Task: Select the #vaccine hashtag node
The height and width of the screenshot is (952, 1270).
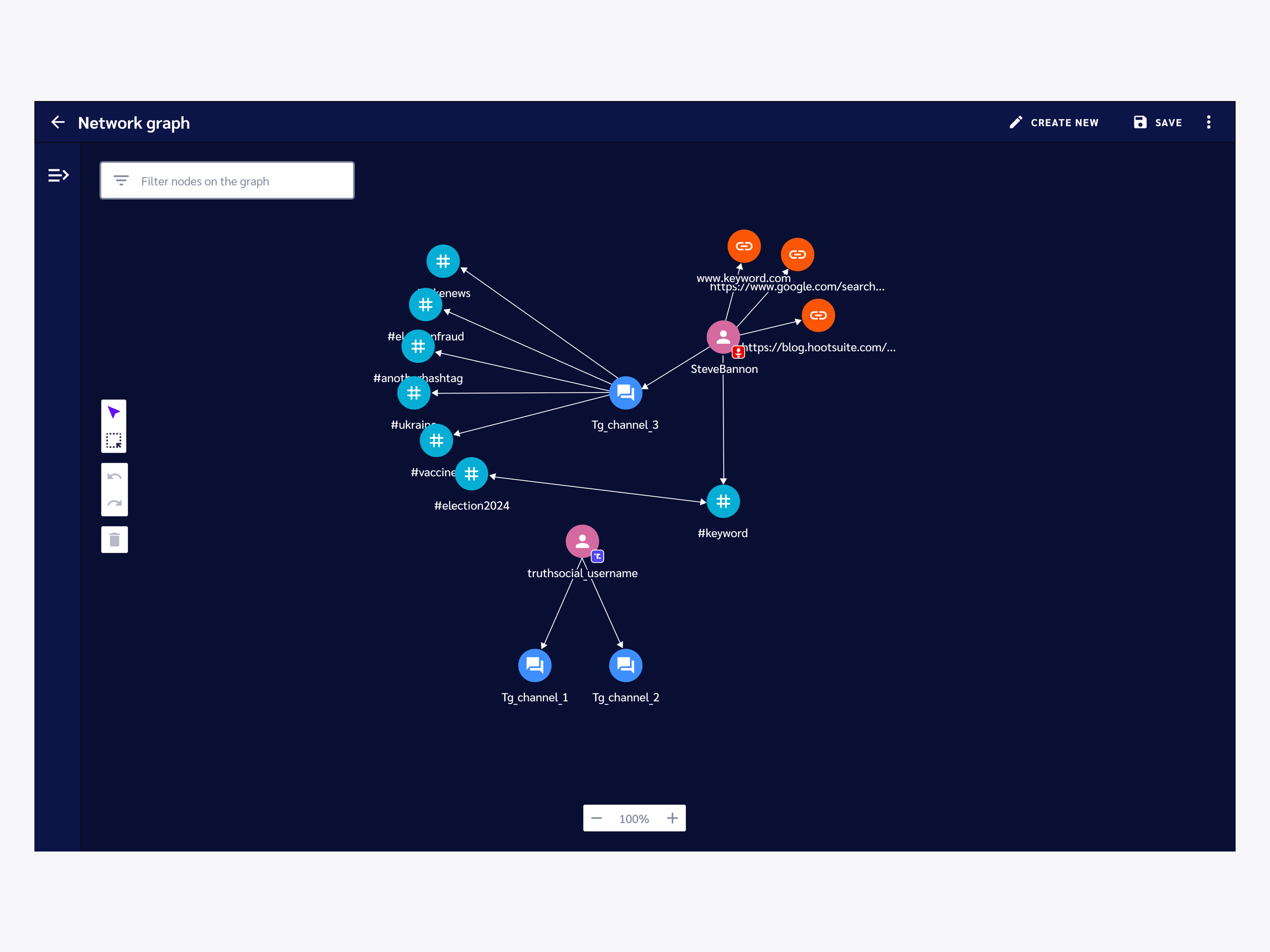Action: tap(437, 441)
